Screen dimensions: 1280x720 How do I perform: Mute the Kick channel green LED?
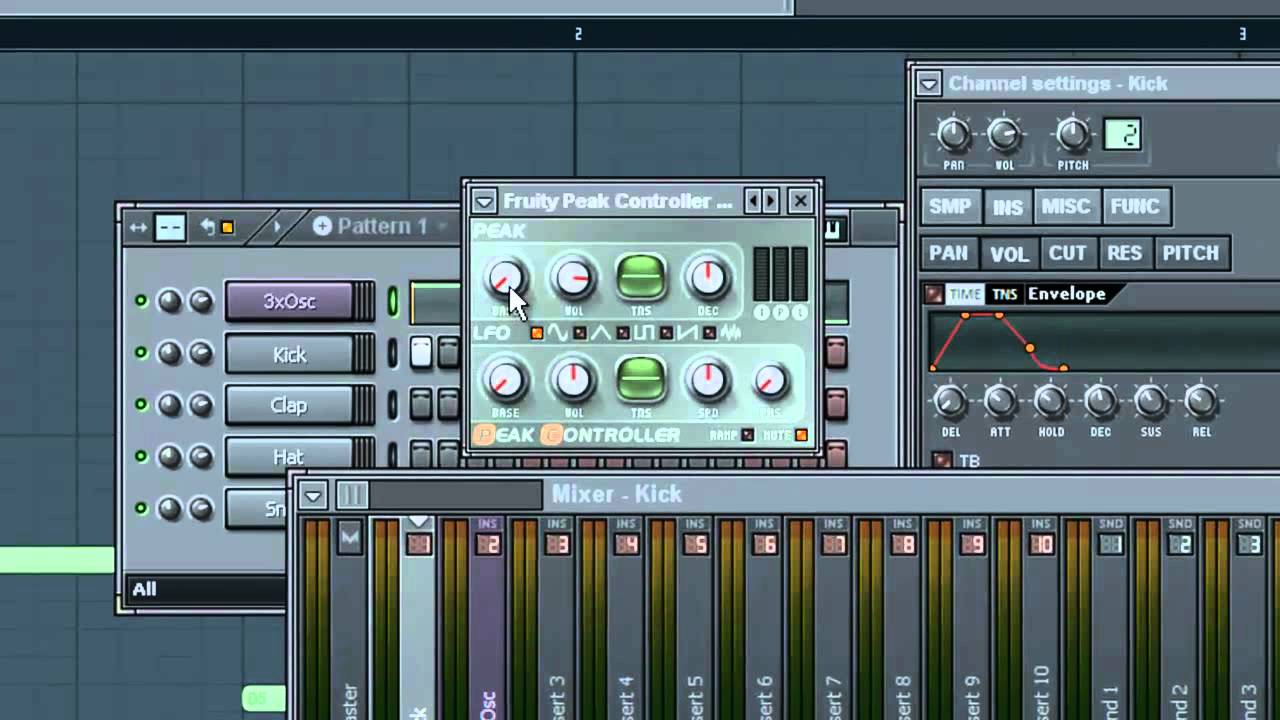click(x=141, y=353)
